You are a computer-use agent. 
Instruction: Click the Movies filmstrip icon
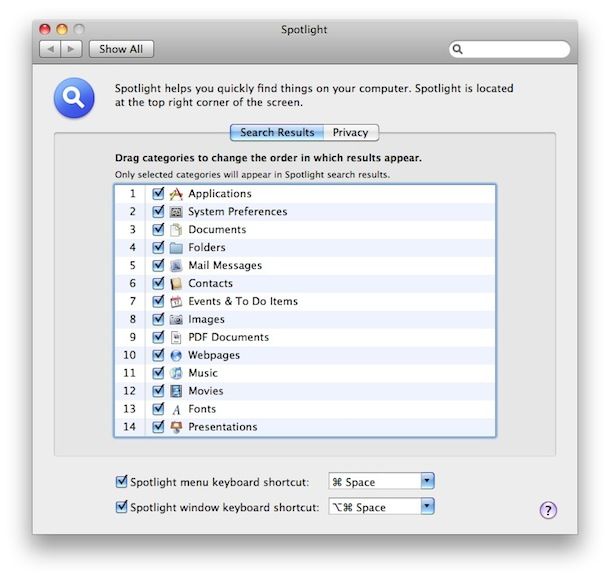176,391
